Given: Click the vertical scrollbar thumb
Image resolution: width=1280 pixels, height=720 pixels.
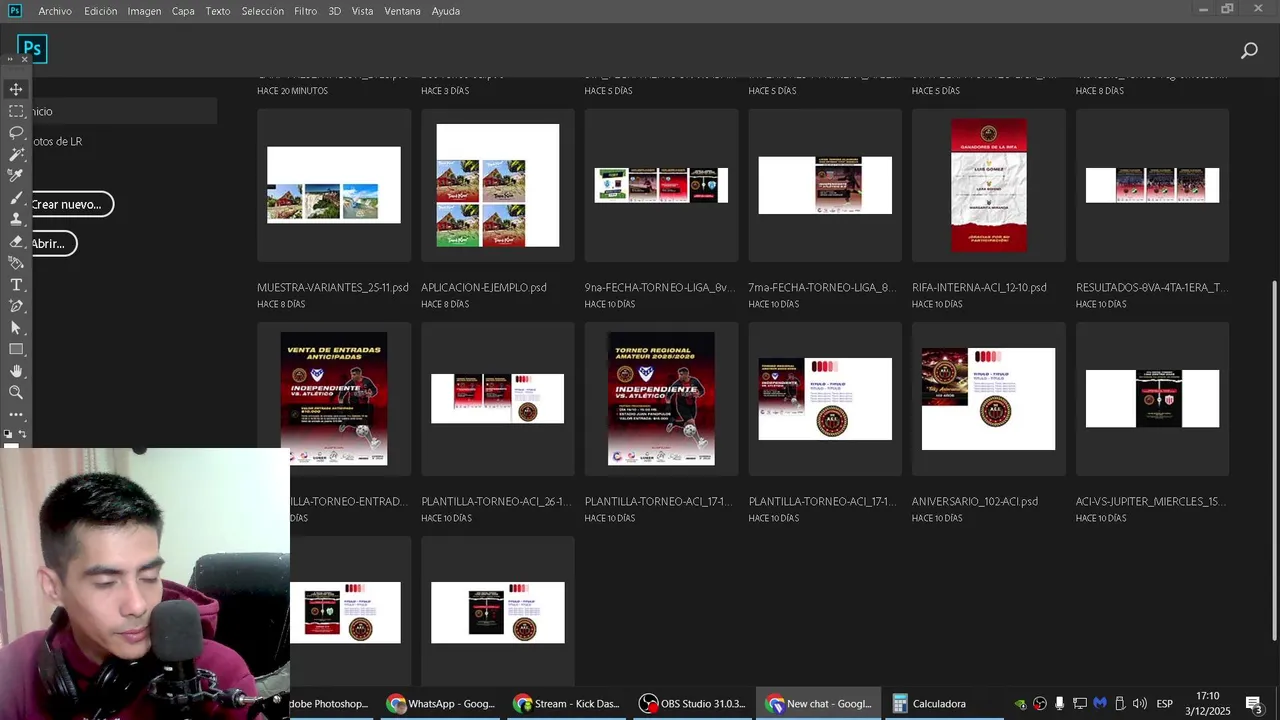Looking at the screenshot, I should tap(1274, 460).
